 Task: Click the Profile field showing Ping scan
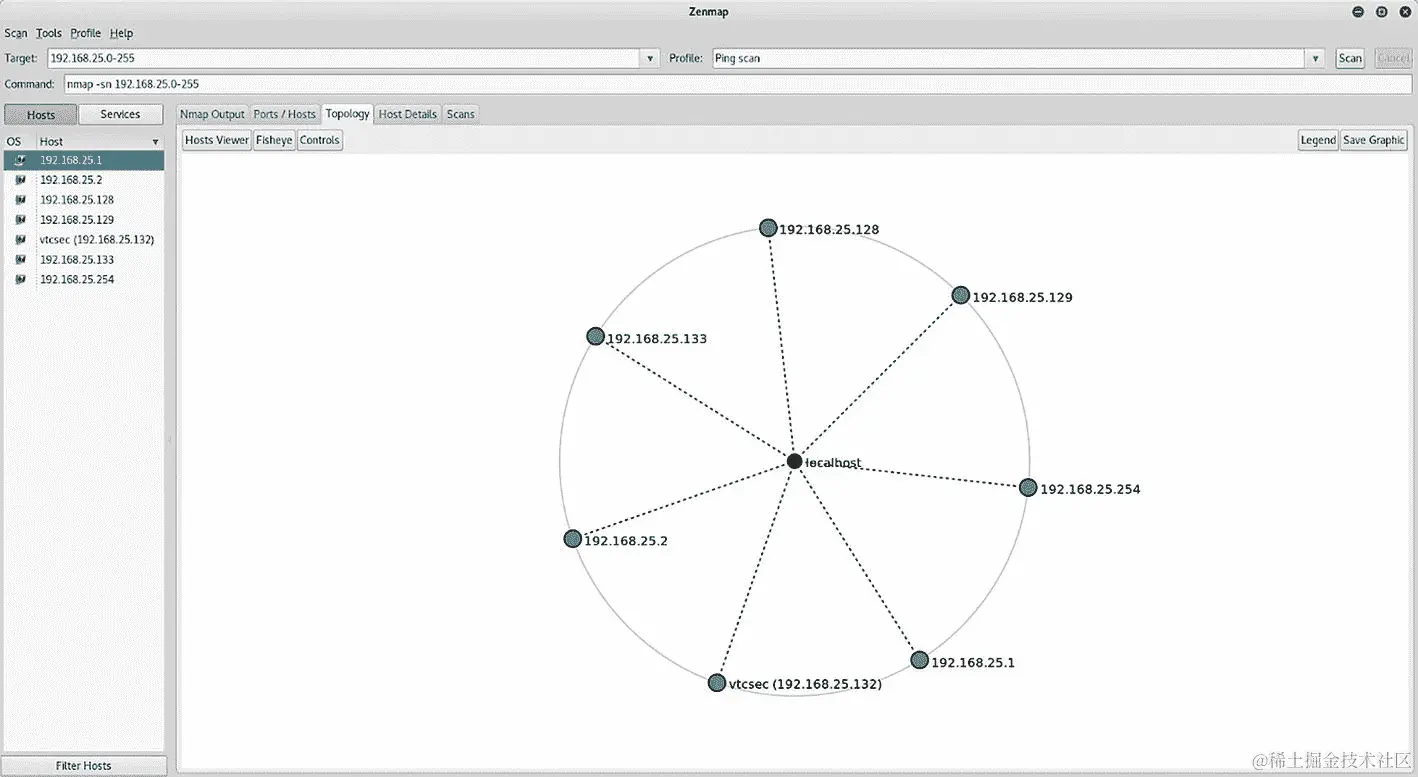pyautogui.click(x=1009, y=59)
